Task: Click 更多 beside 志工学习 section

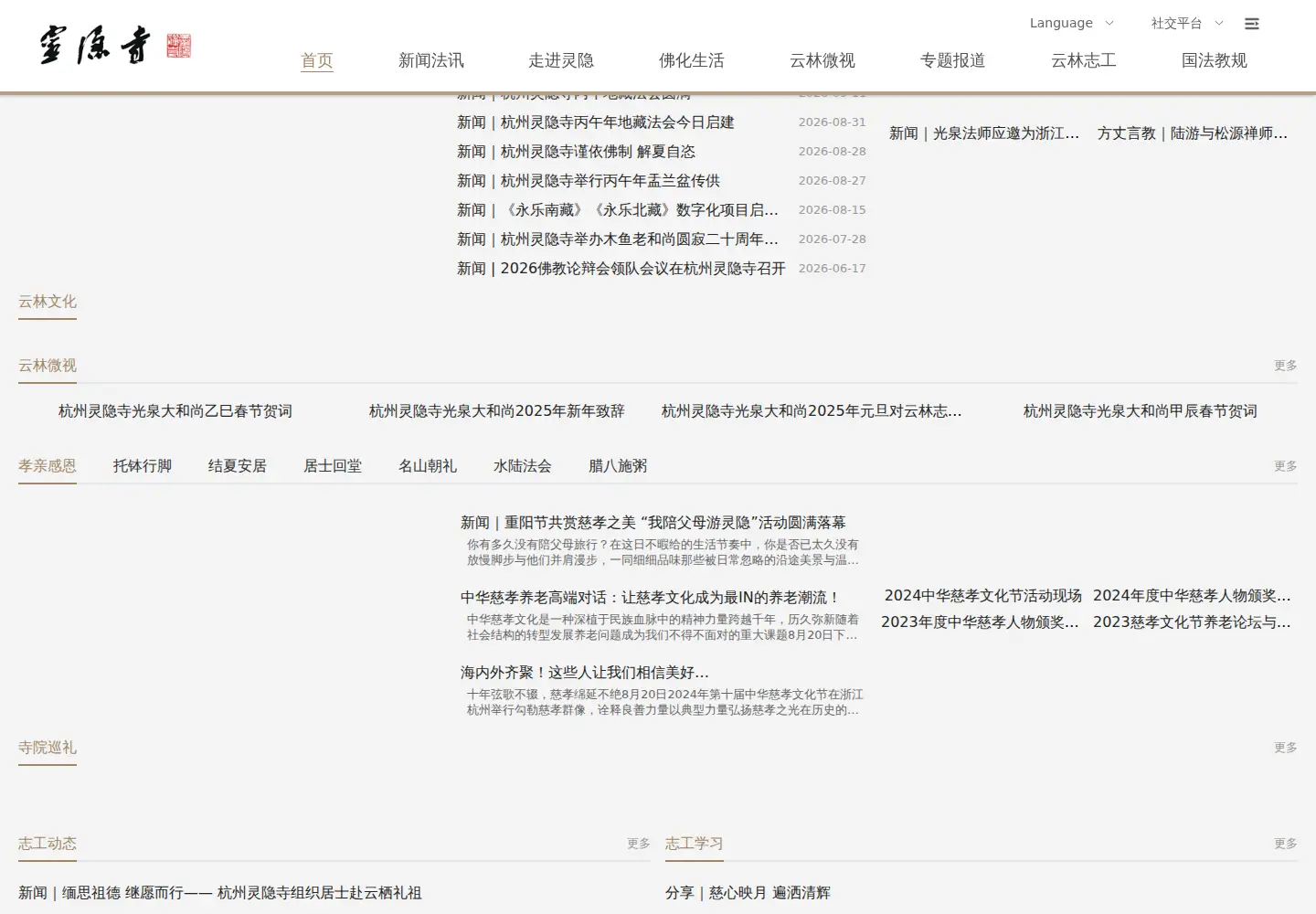Action: pos(1286,844)
